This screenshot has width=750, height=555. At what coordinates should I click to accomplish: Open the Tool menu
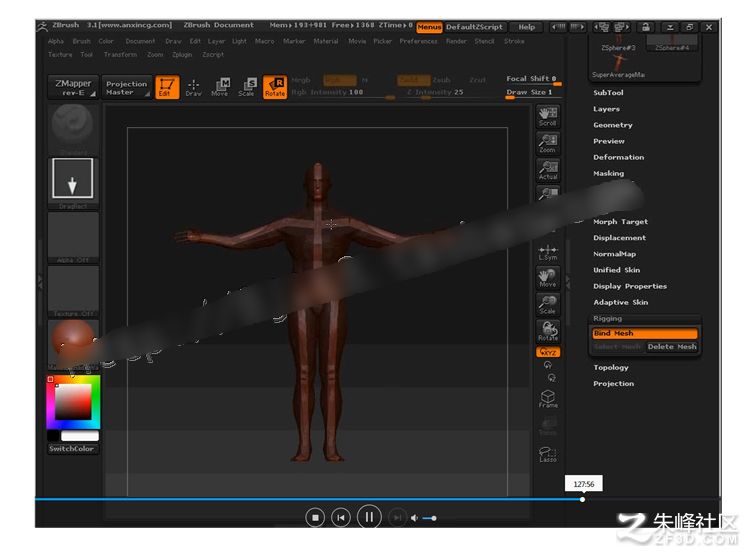pos(87,55)
